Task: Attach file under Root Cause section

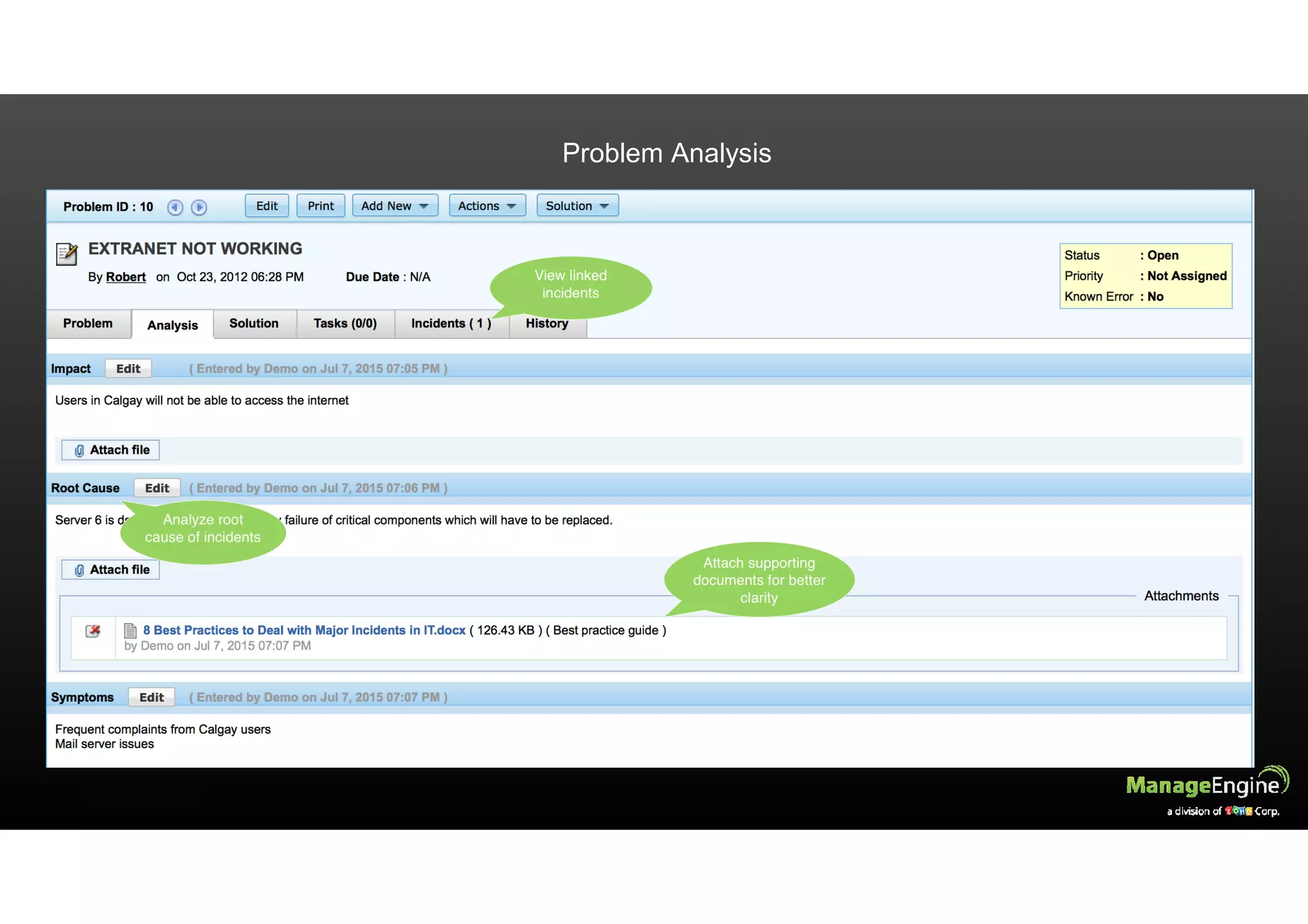Action: pos(110,570)
